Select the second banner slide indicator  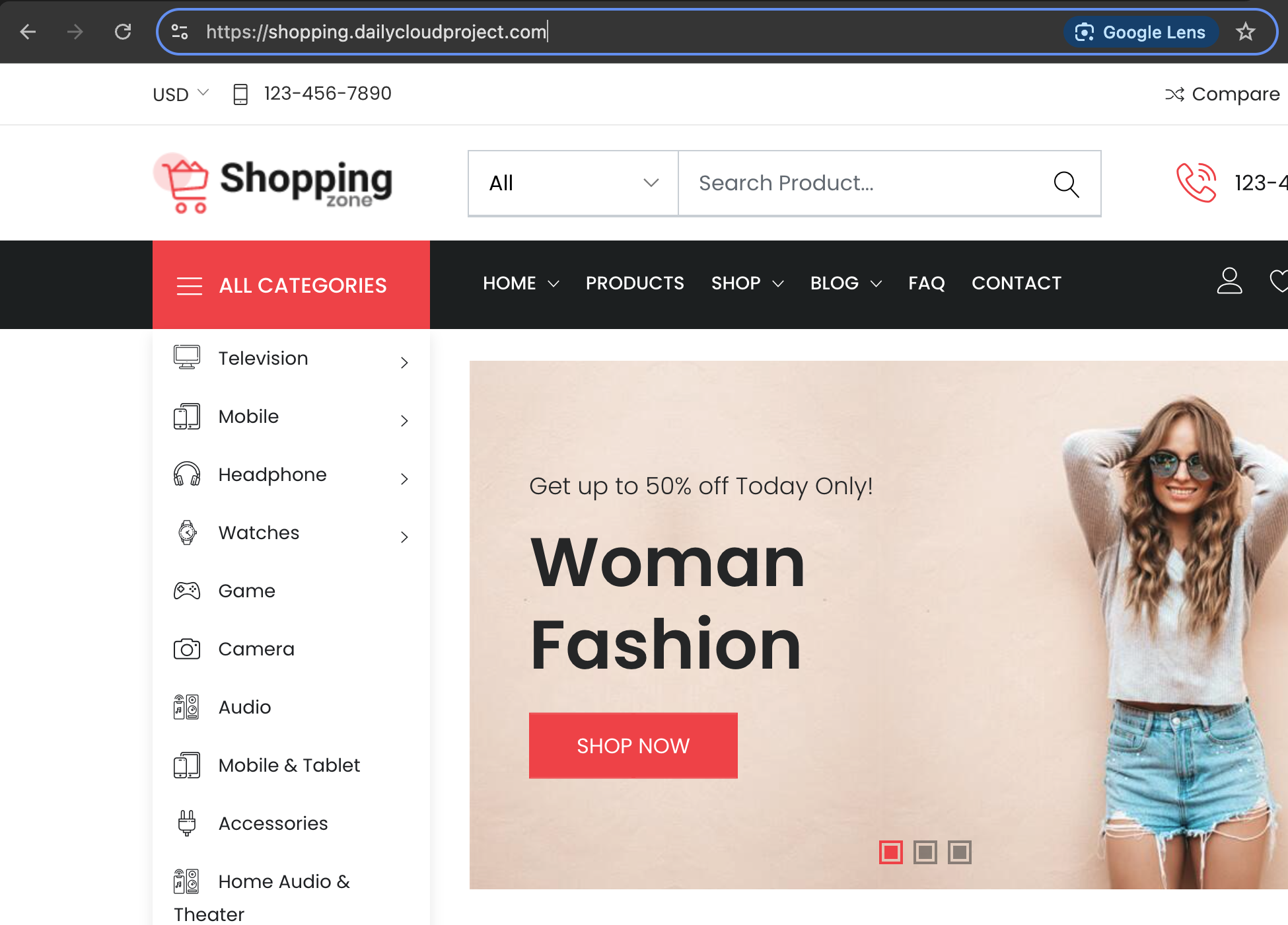click(x=925, y=852)
